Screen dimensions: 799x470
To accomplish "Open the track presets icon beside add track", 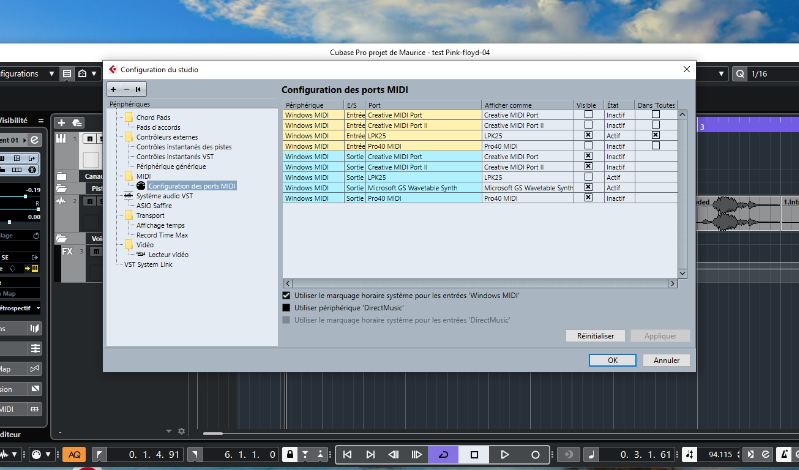I will [x=77, y=123].
